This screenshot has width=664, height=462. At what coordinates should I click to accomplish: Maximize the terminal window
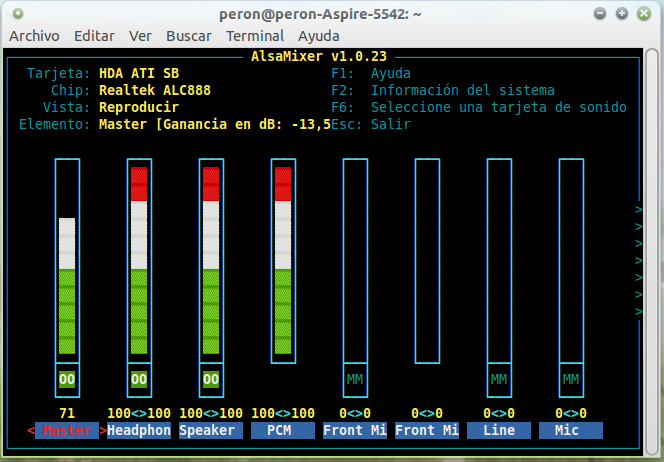(x=622, y=14)
